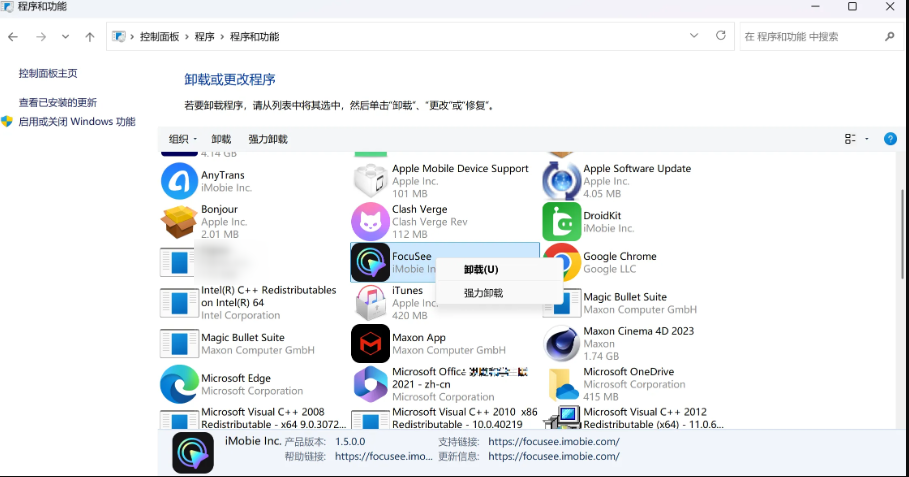Select the Maxon App icon

[x=370, y=344]
